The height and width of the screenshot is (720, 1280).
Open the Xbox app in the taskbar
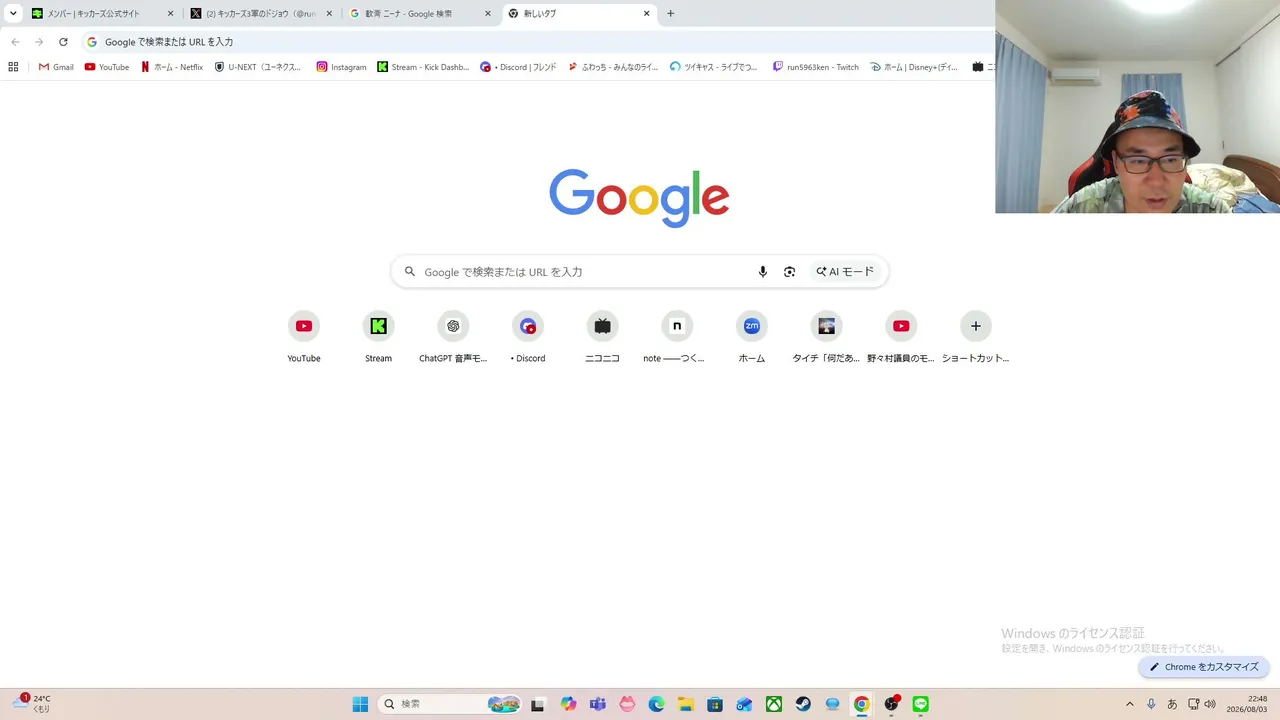click(x=773, y=704)
